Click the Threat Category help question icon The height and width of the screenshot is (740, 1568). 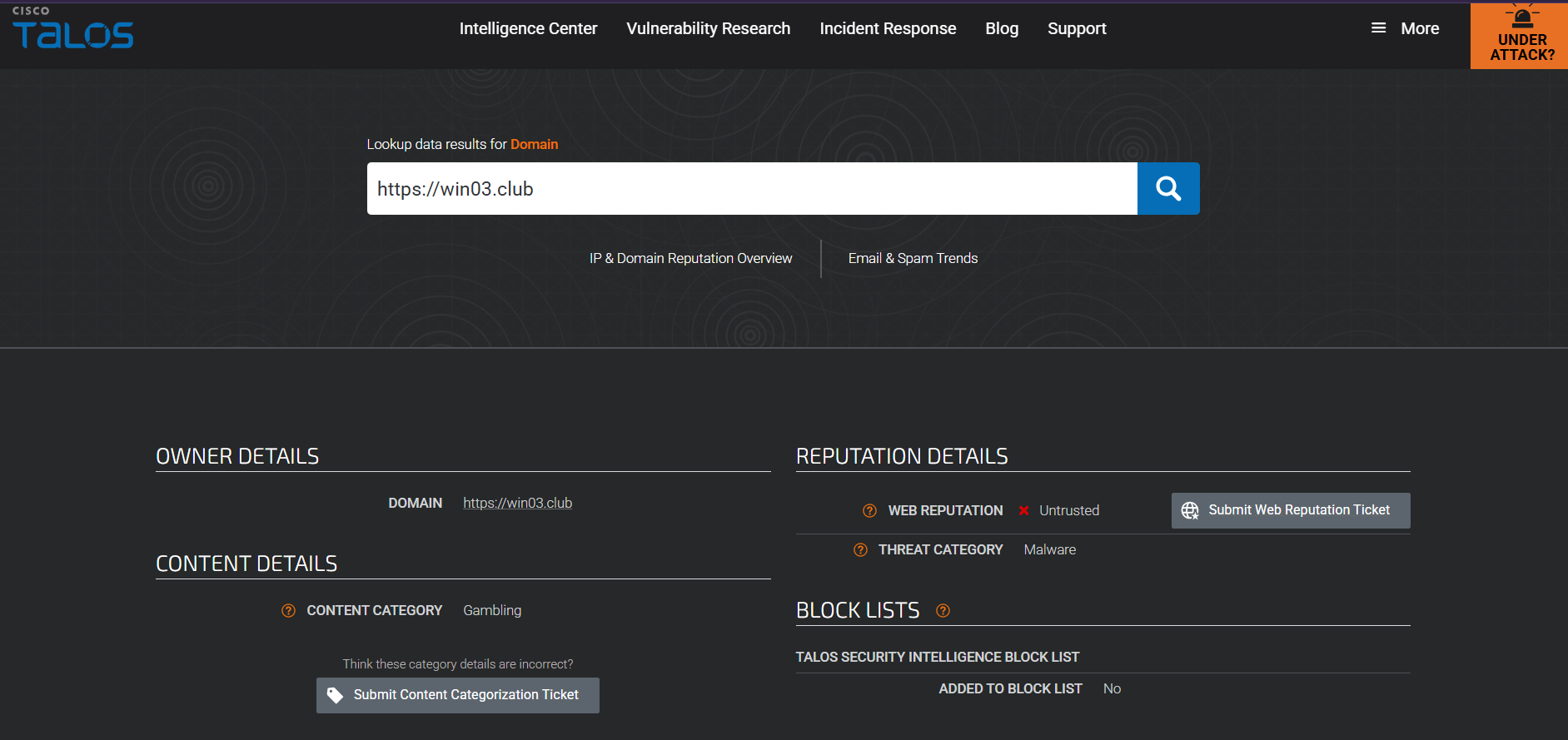(x=860, y=550)
